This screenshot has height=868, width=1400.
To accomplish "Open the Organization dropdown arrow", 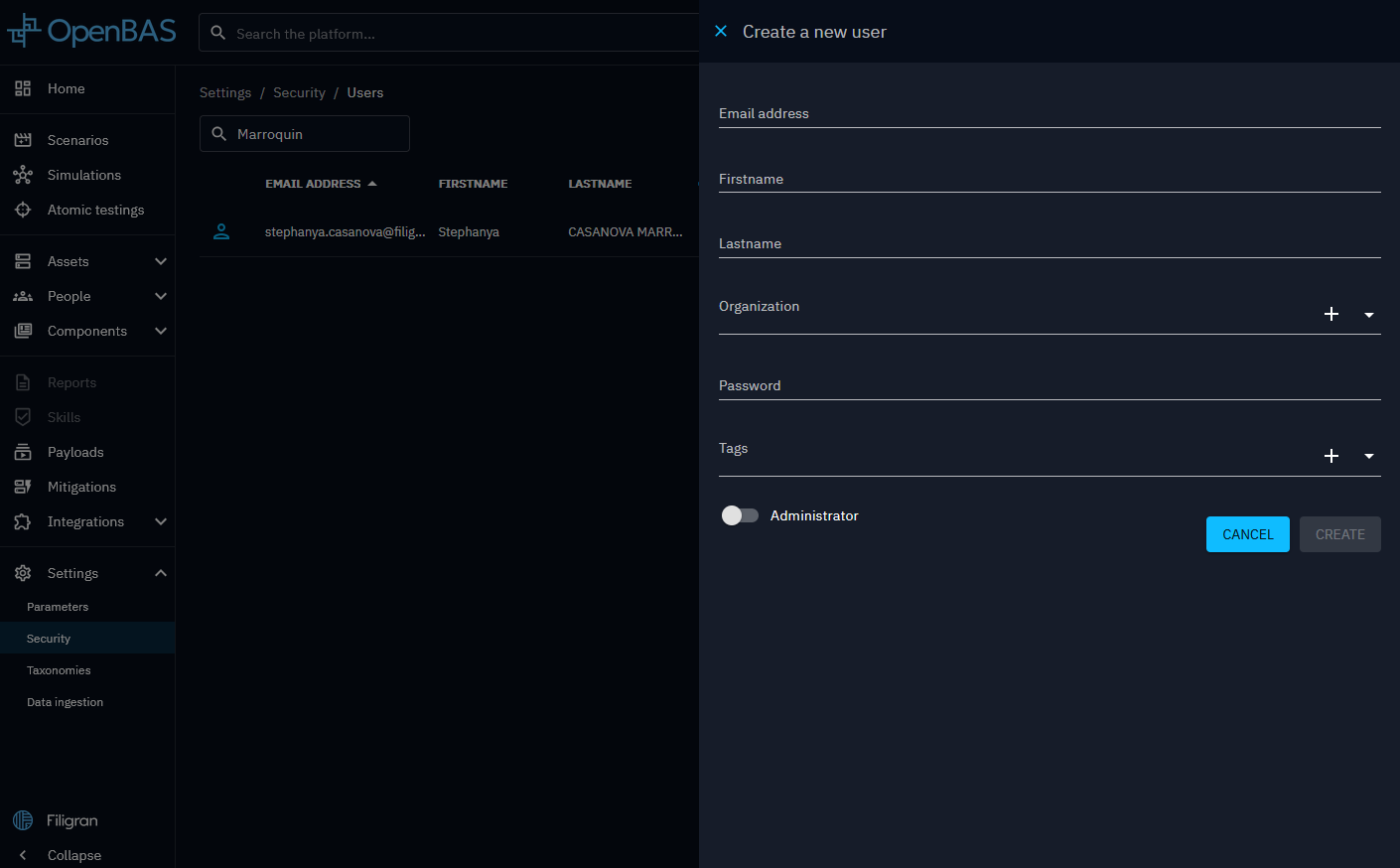I will [1369, 315].
